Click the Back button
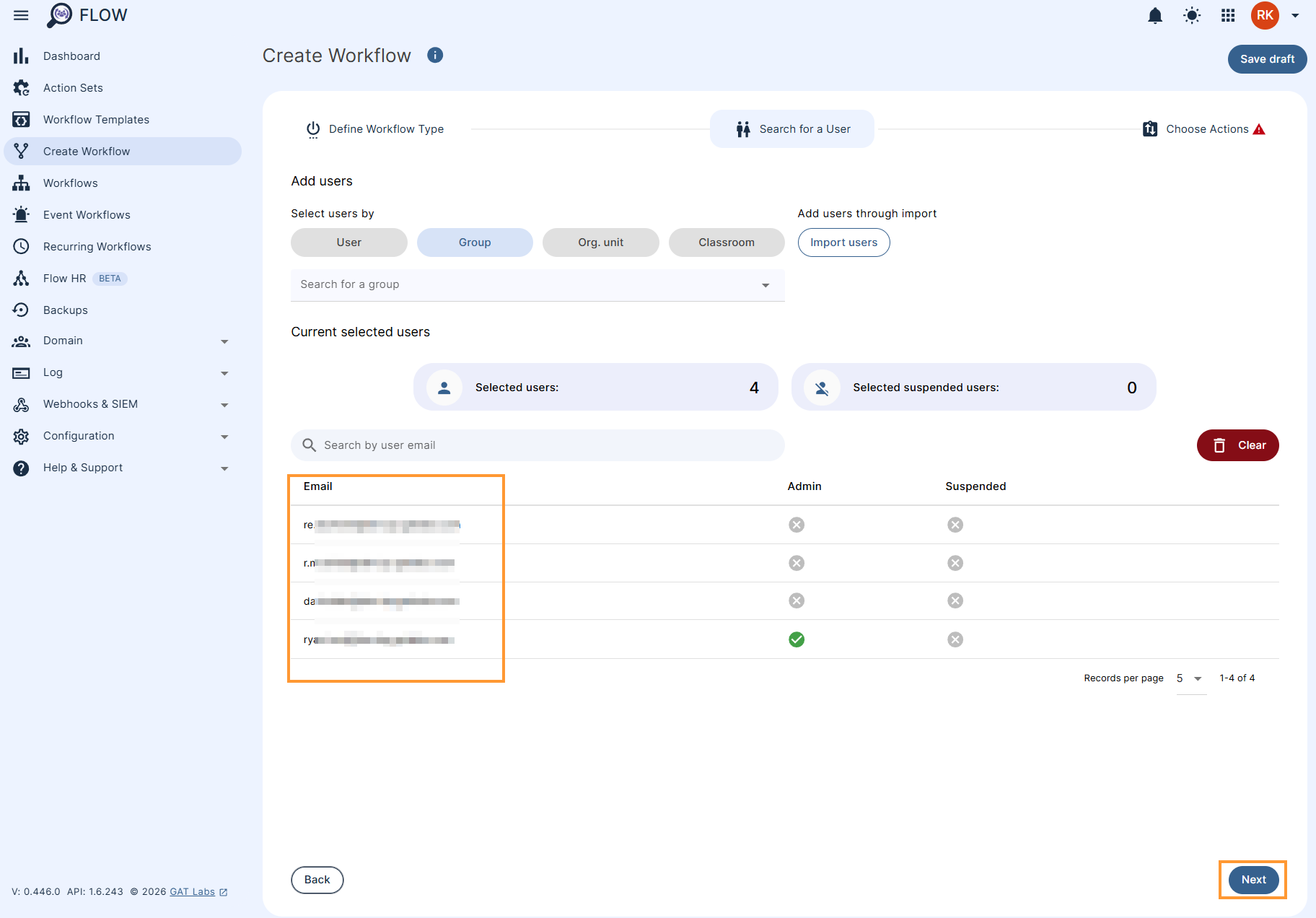1316x918 pixels. (x=317, y=880)
